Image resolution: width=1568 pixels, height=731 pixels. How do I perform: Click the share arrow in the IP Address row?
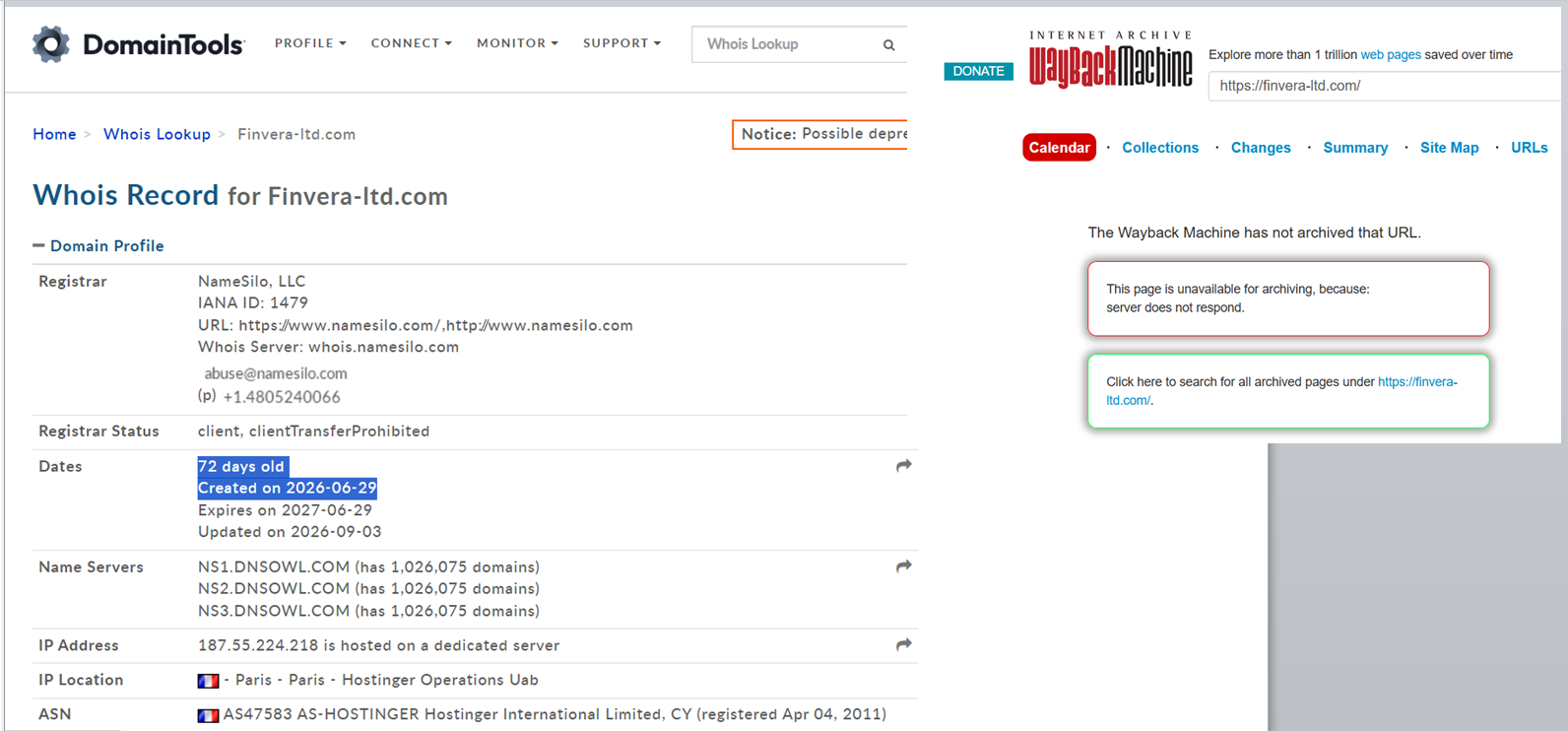coord(903,644)
